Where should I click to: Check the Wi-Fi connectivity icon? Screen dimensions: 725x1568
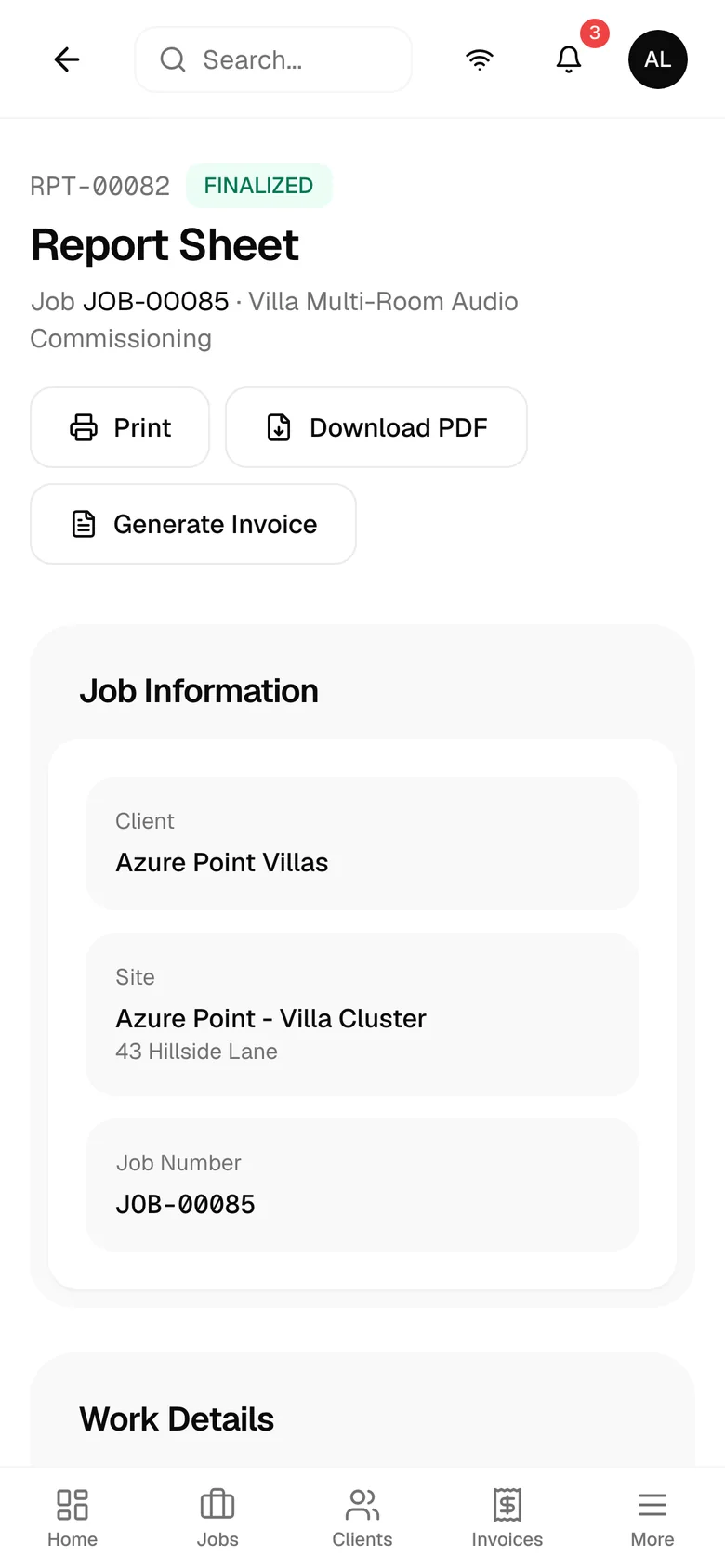tap(480, 59)
